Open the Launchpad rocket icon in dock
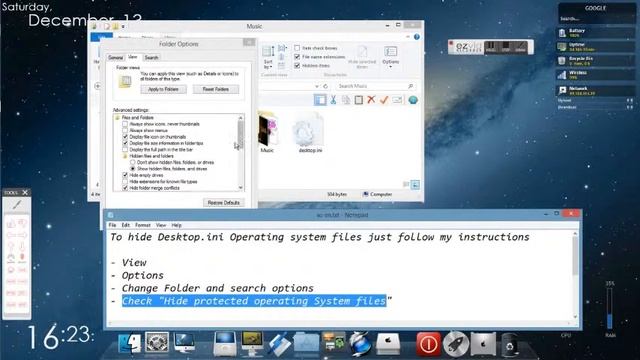640x360 pixels. (x=456, y=344)
